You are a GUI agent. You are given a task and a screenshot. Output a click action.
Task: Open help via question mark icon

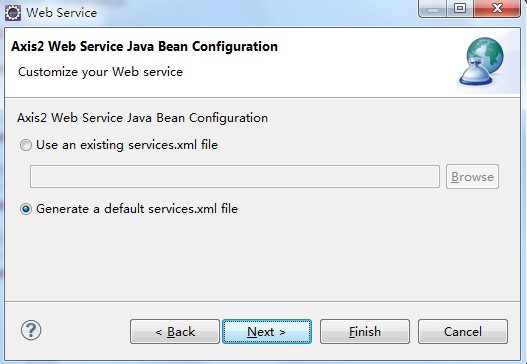(31, 330)
